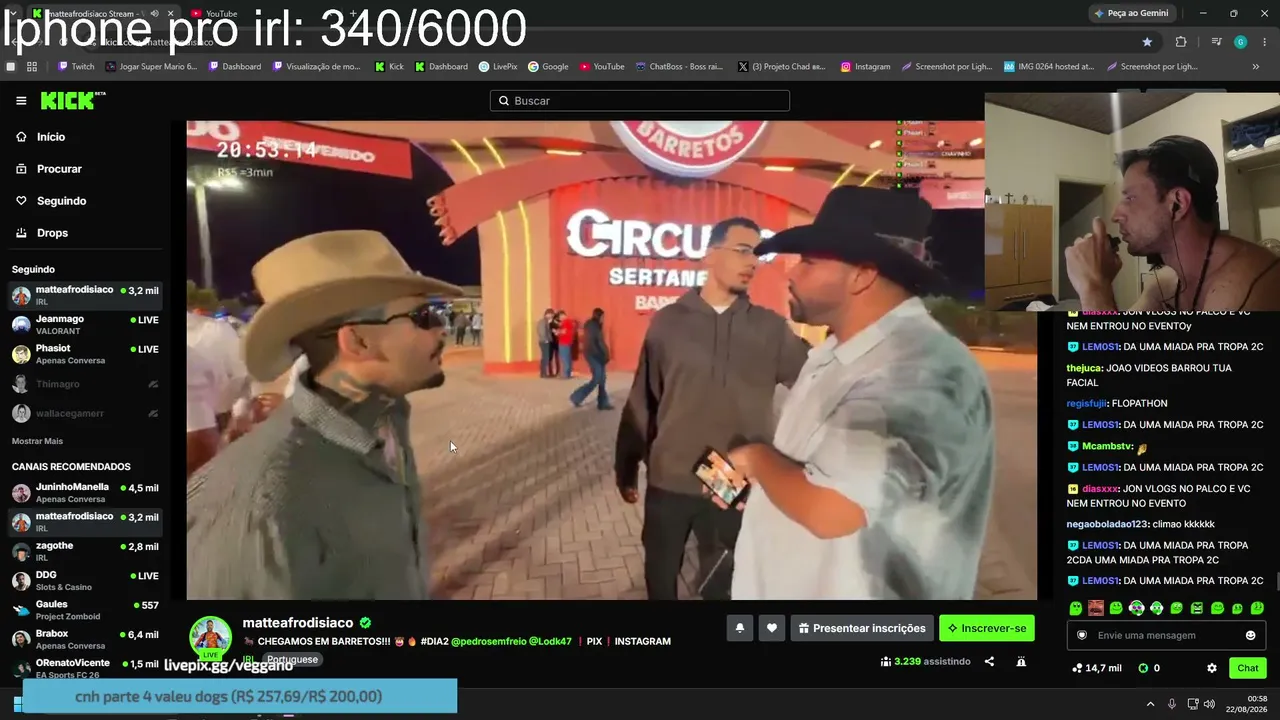Open the Twitch bookmark
Image resolution: width=1280 pixels, height=720 pixels.
click(76, 67)
